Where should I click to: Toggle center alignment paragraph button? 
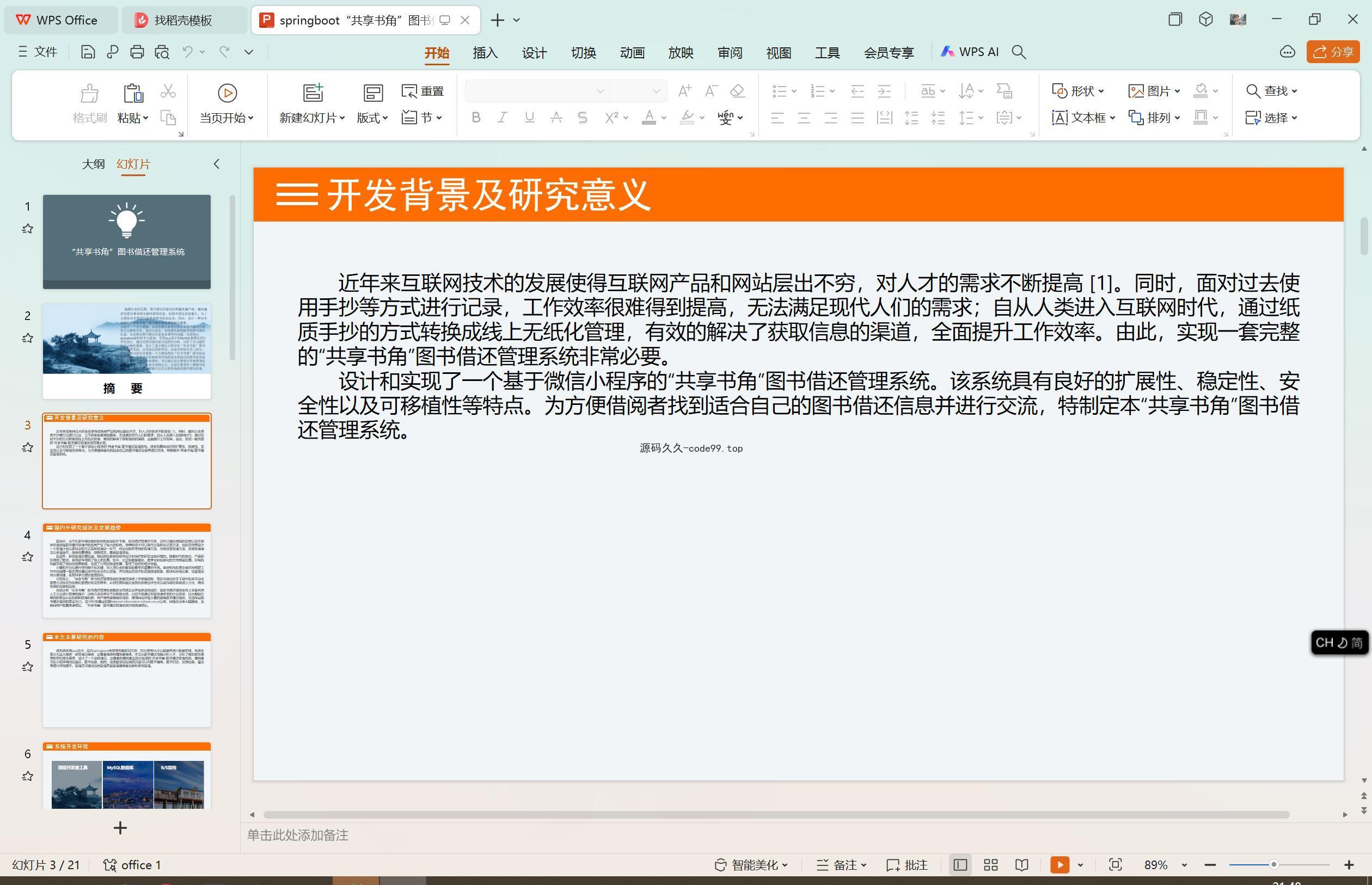pos(804,118)
